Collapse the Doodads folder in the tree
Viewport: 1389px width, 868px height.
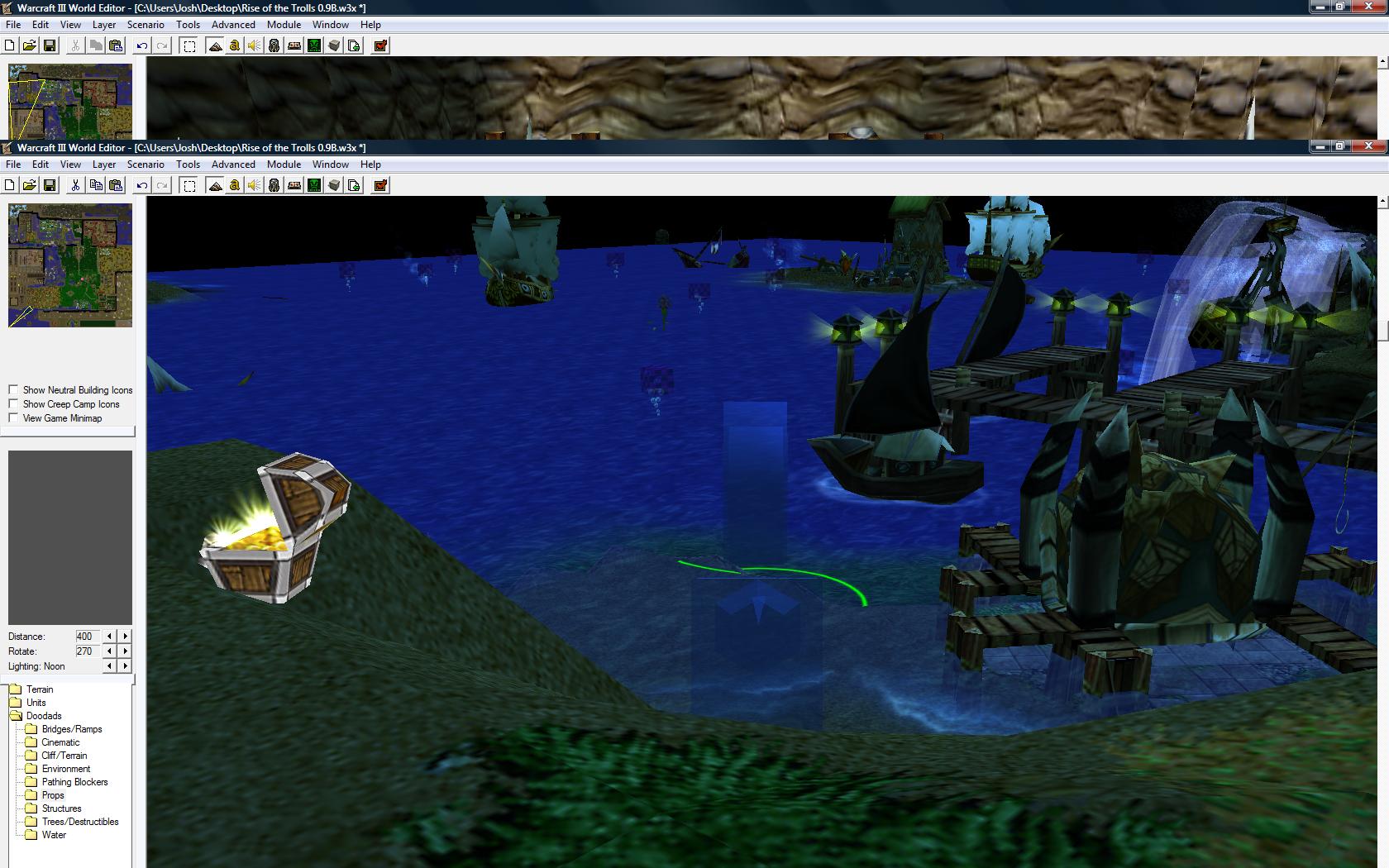coord(36,716)
